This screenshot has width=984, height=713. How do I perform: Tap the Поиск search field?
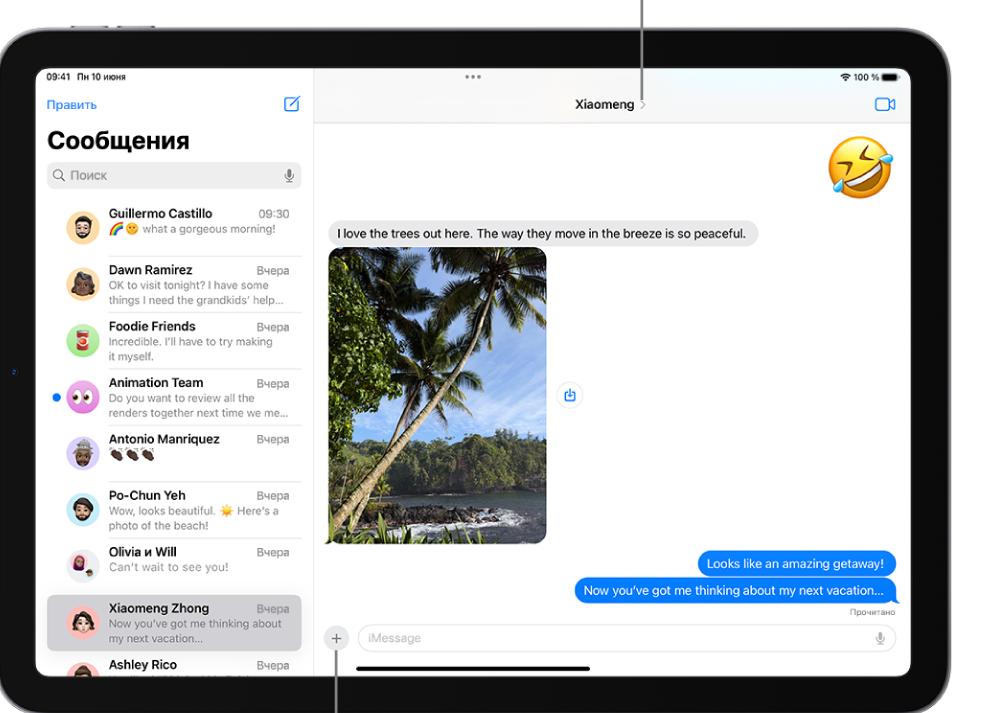pos(174,175)
